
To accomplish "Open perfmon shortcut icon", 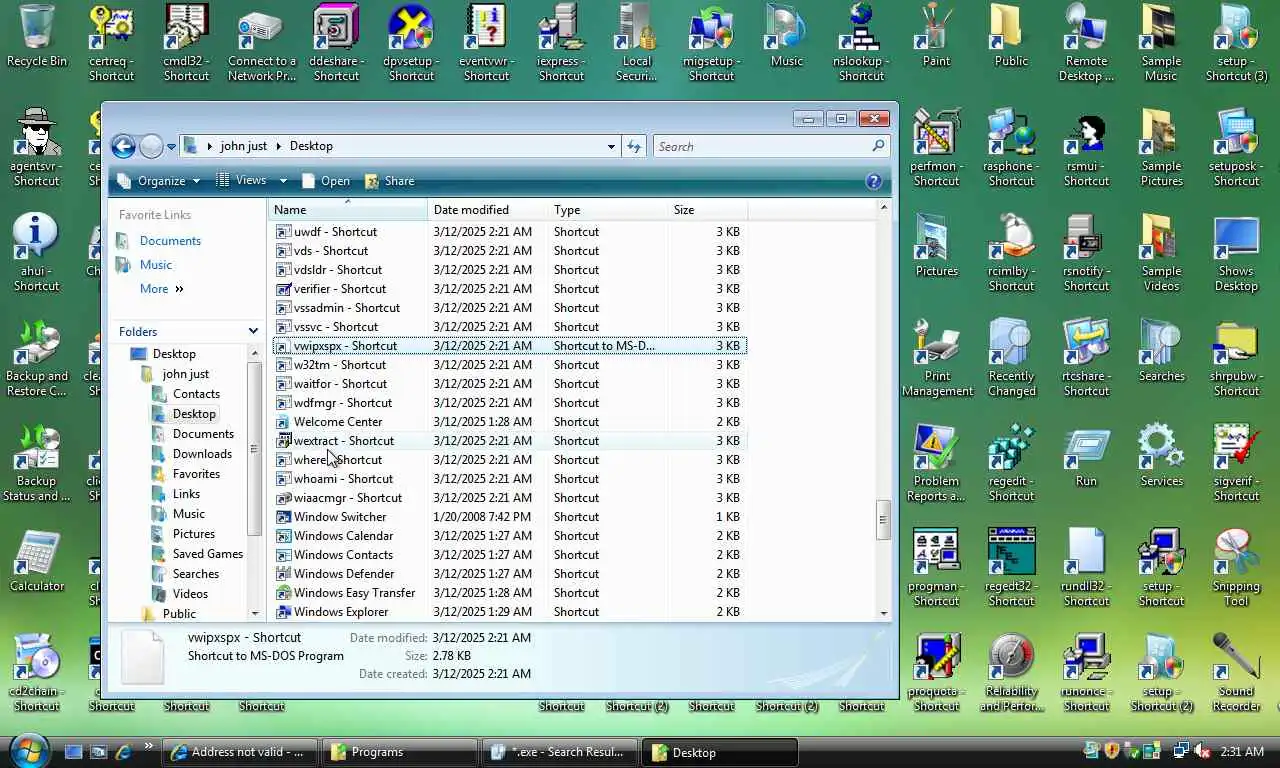I will [x=936, y=148].
